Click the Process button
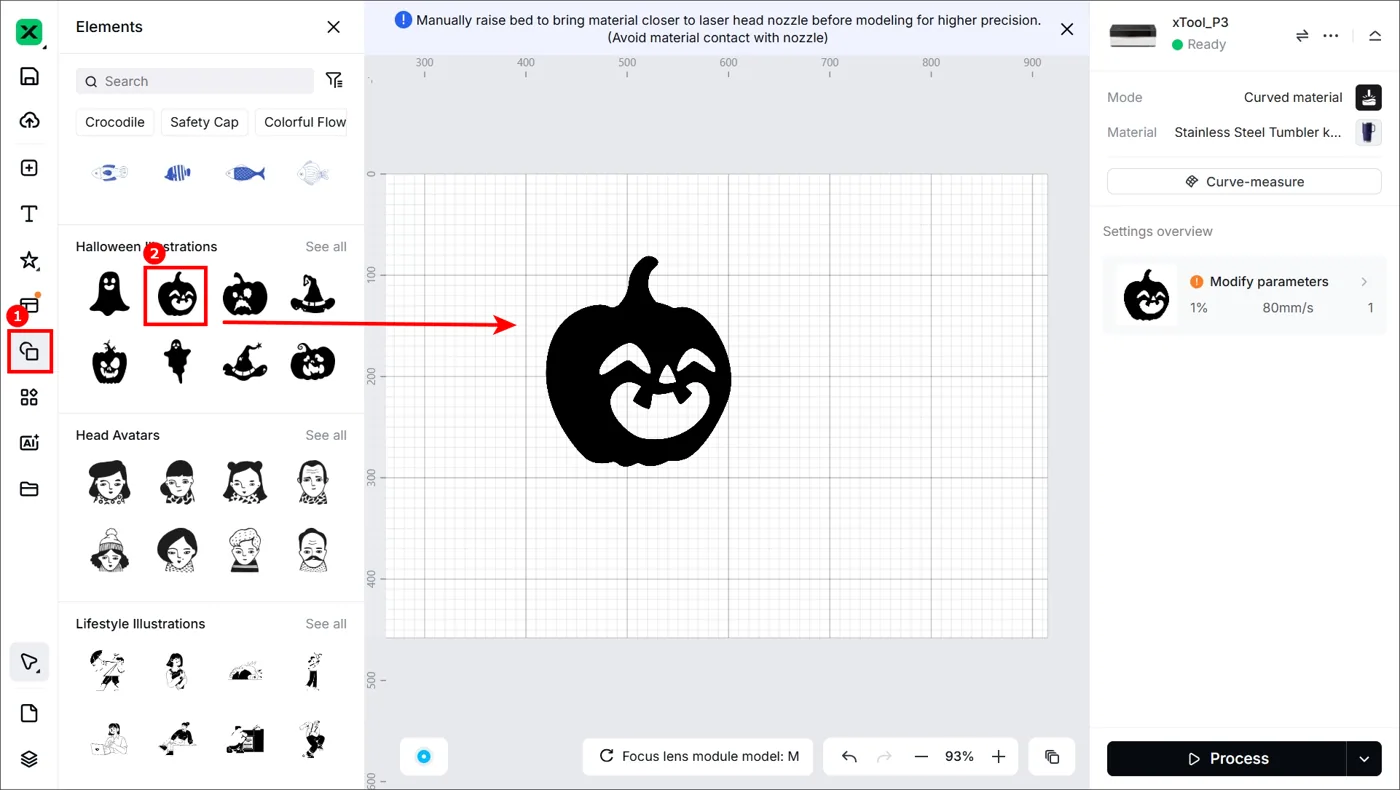Screen dimensions: 1400x790 coord(1226,758)
